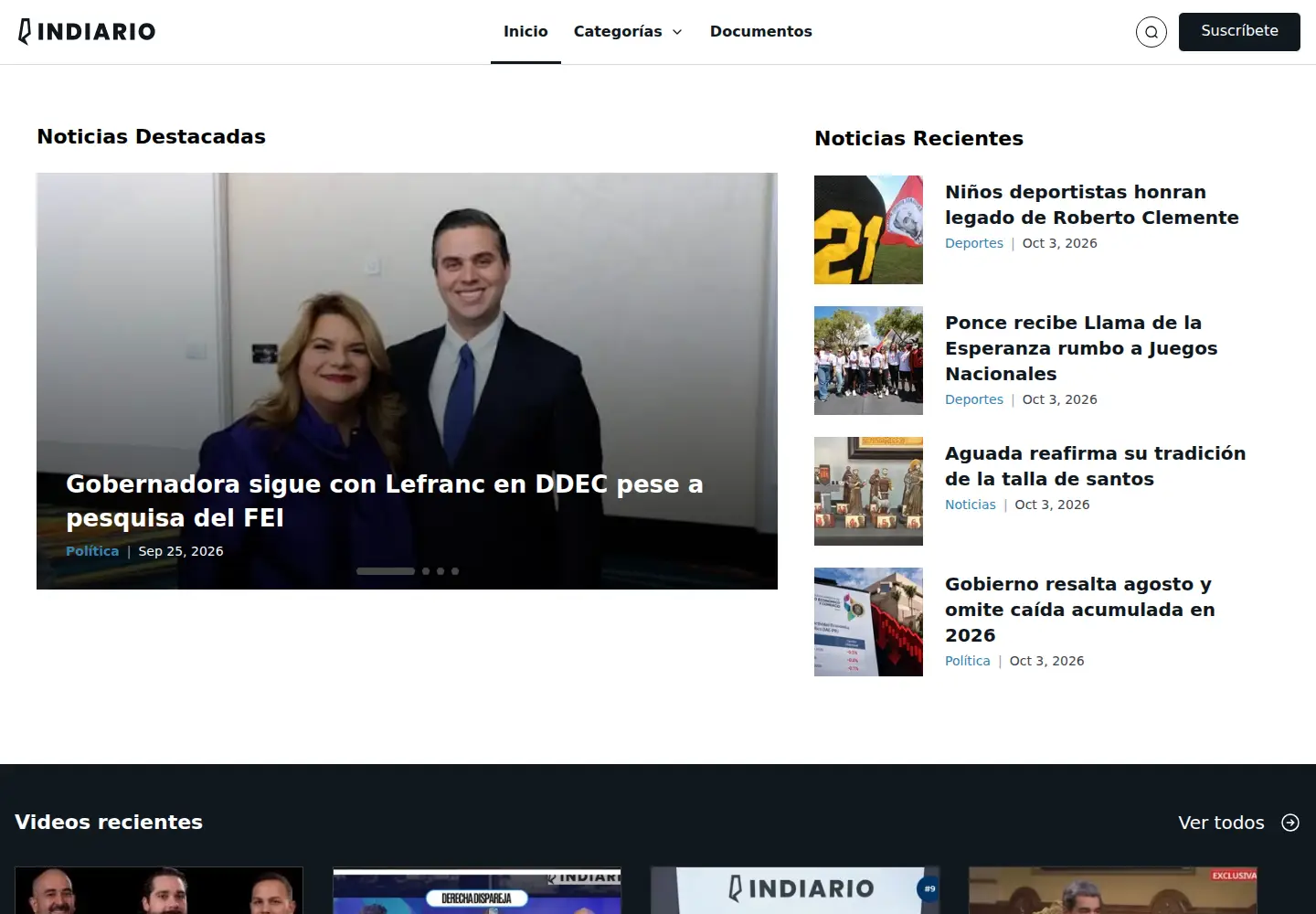Viewport: 1316px width, 914px height.
Task: Jump to fourth carousel slide dot
Action: (455, 571)
